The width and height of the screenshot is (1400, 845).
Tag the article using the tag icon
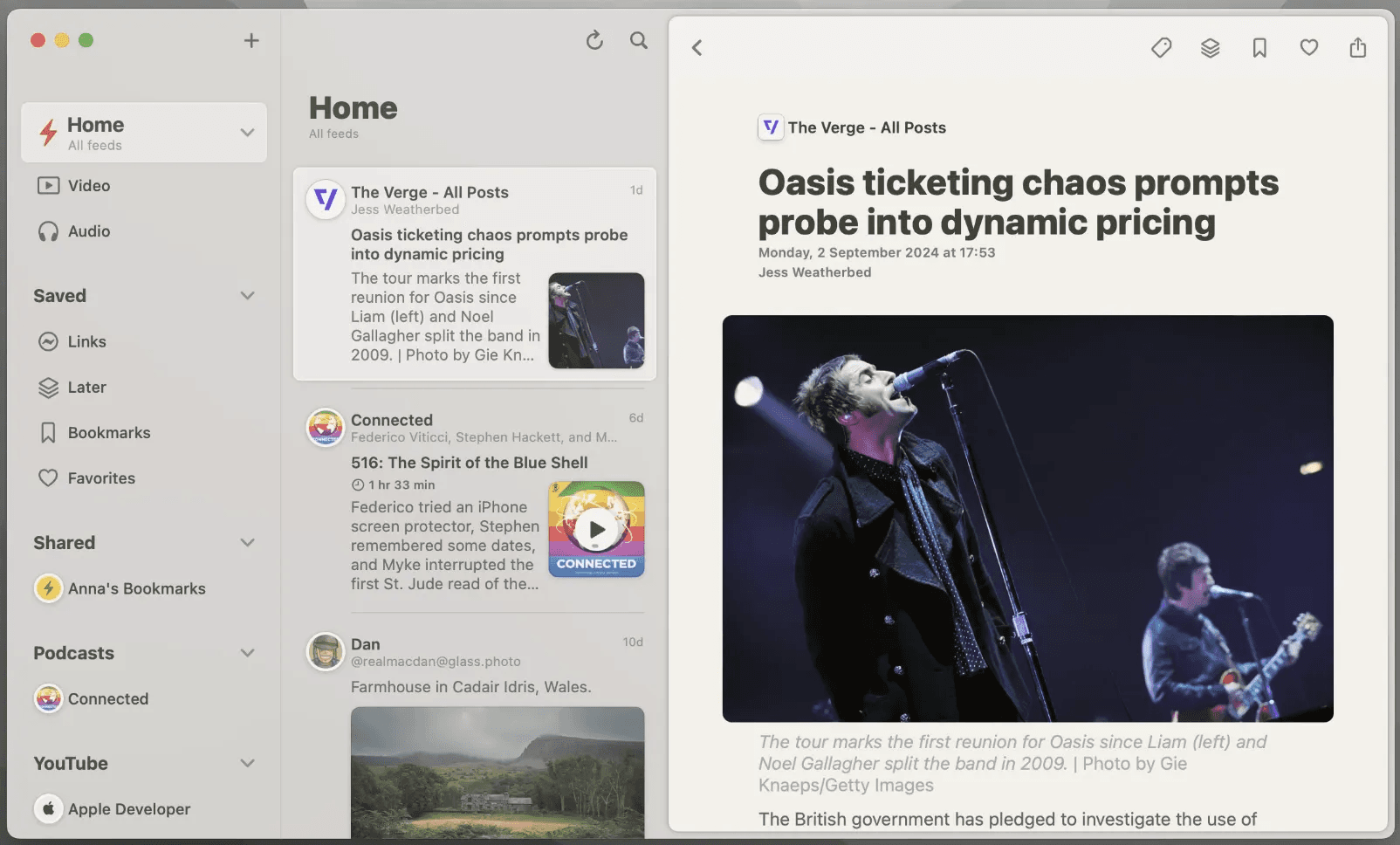tap(1161, 48)
